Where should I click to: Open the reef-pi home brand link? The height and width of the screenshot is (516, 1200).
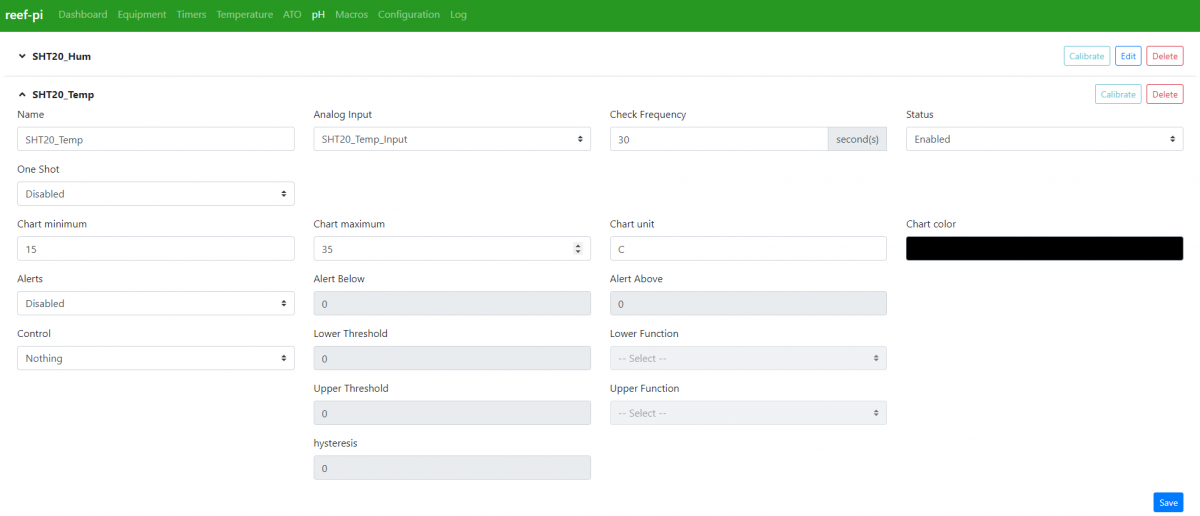tap(24, 15)
